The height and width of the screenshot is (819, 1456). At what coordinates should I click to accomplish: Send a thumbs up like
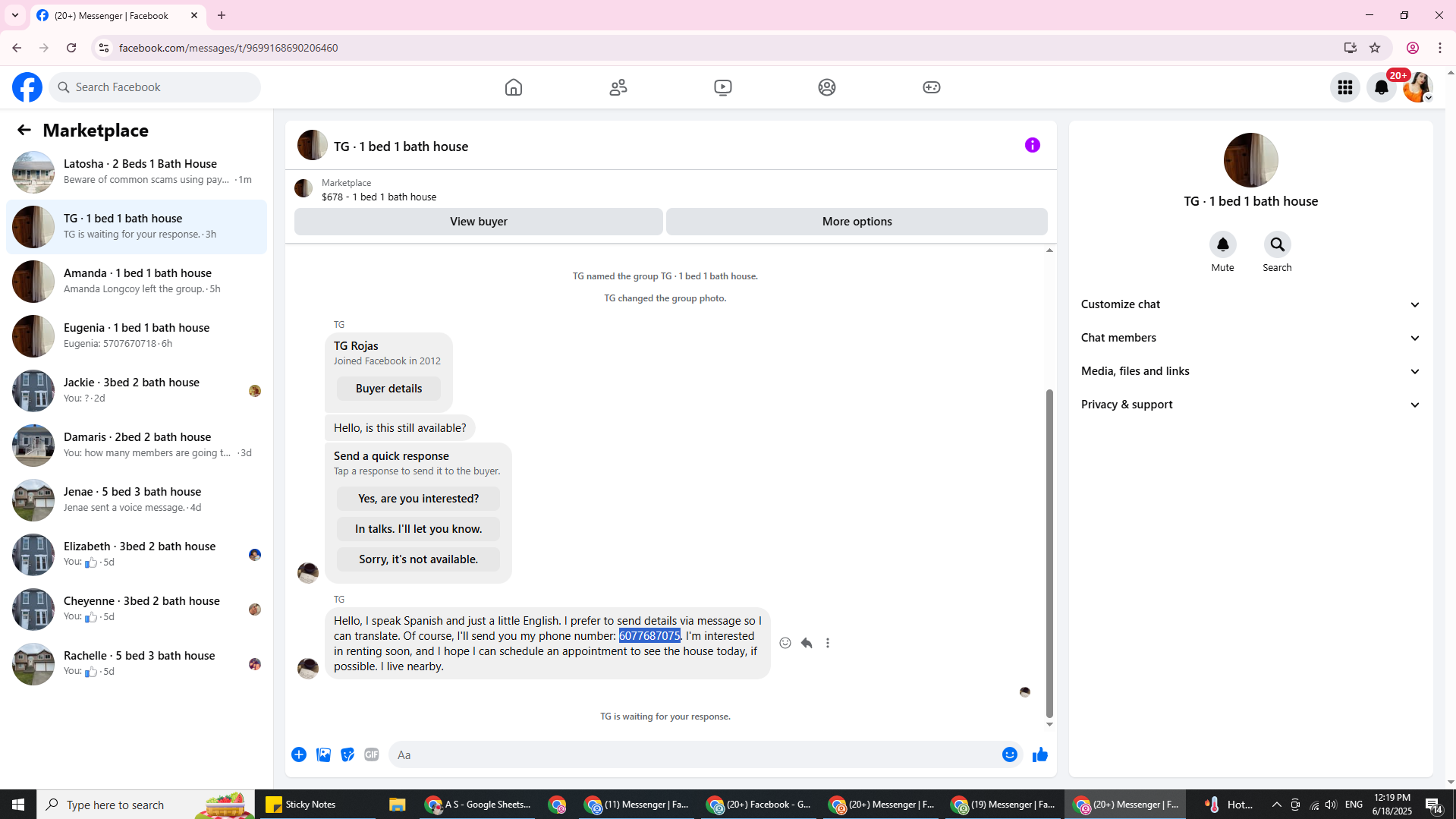point(1040,754)
